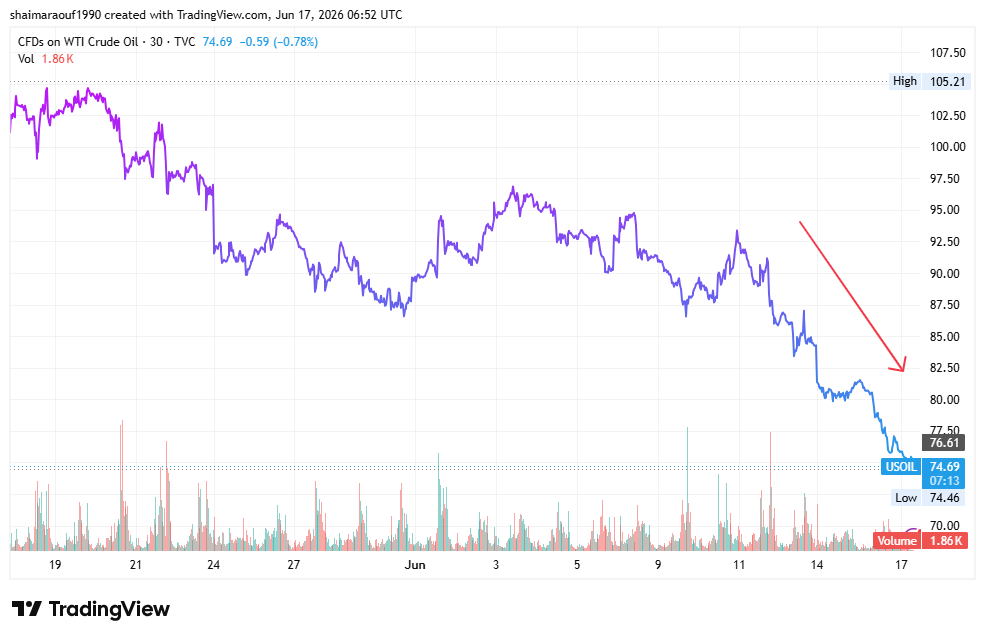Click the 95.00 price axis label
Image resolution: width=985 pixels, height=639 pixels.
(947, 210)
